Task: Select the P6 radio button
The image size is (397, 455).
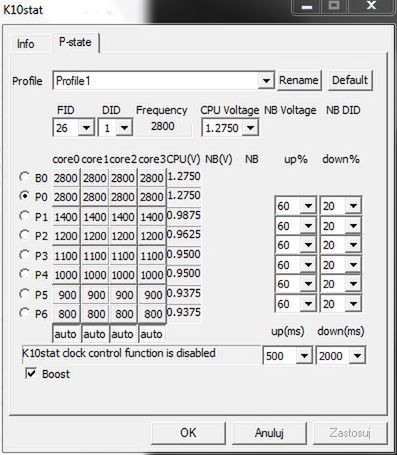Action: (24, 313)
